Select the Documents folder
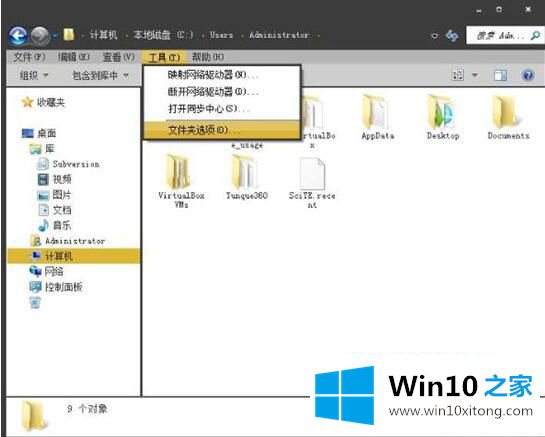545x437 pixels. pyautogui.click(x=508, y=117)
